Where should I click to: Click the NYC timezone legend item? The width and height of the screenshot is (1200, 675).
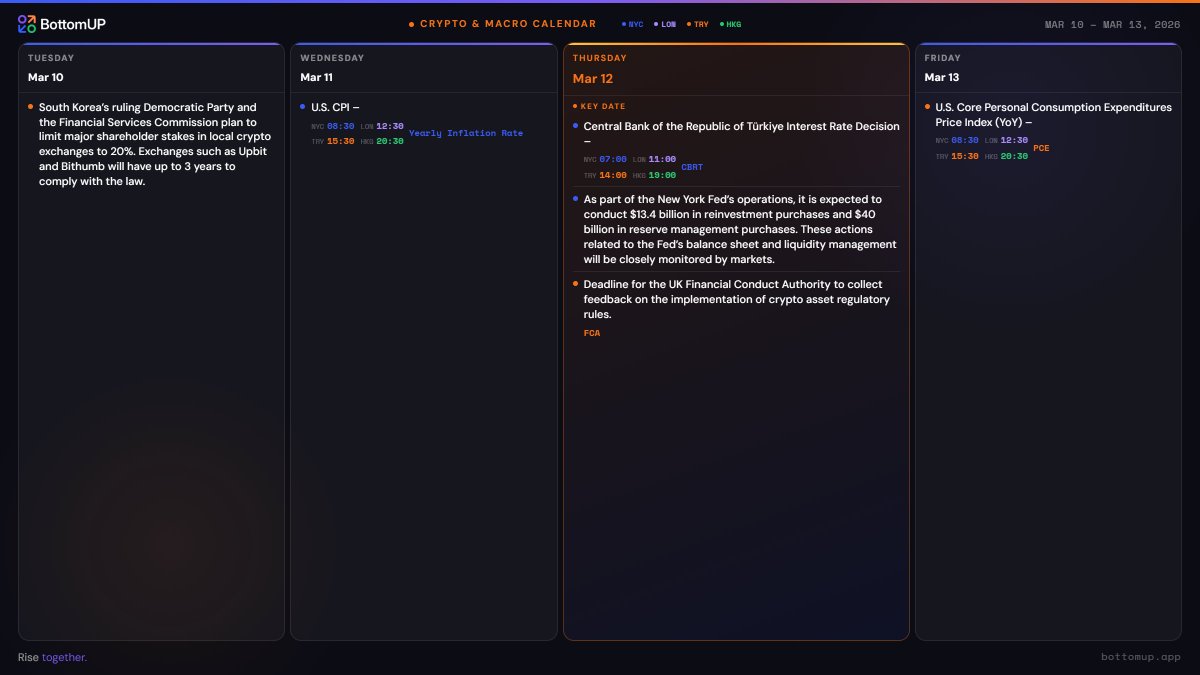(x=633, y=24)
